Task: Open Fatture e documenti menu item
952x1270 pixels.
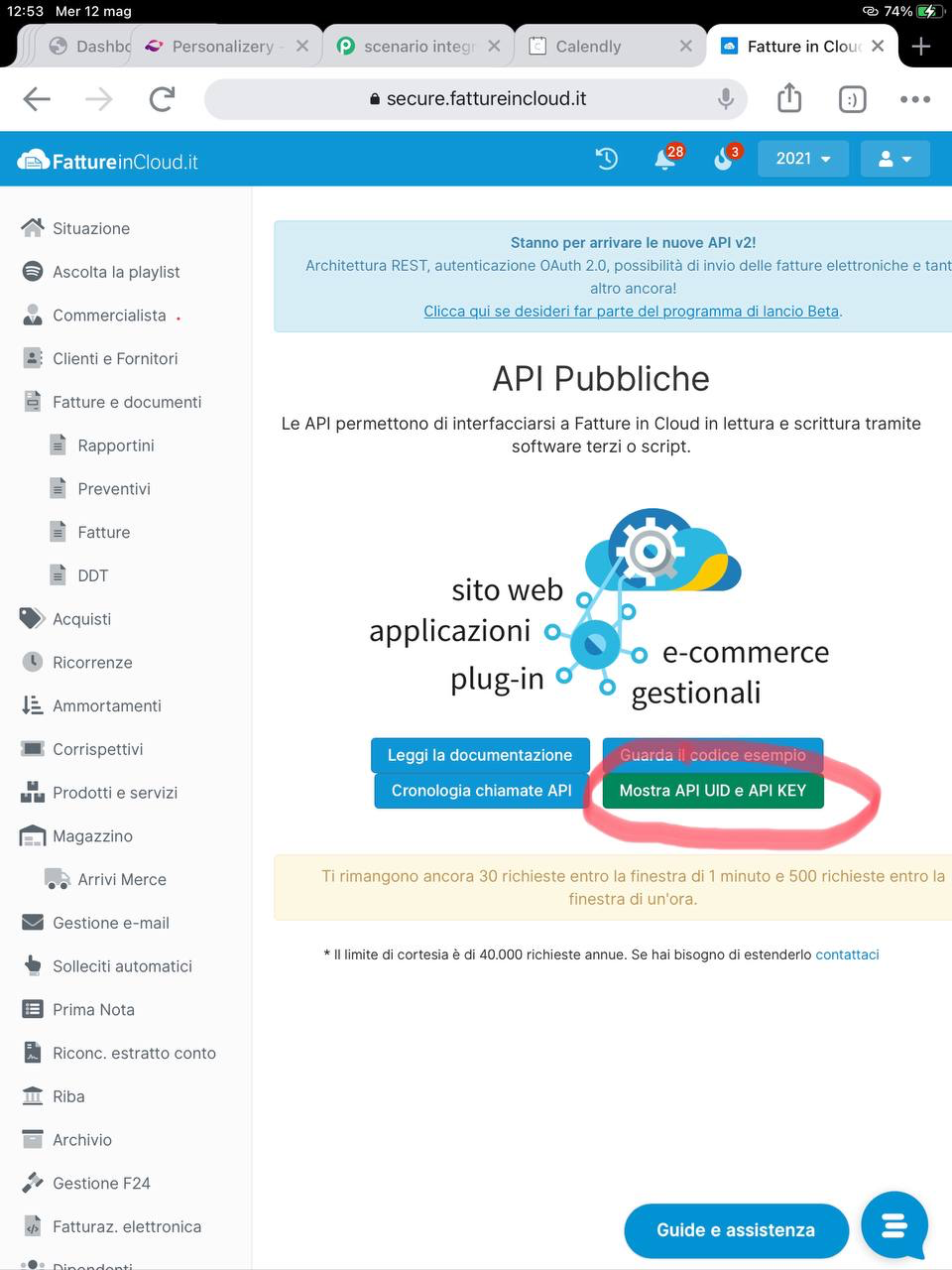Action: tap(125, 402)
